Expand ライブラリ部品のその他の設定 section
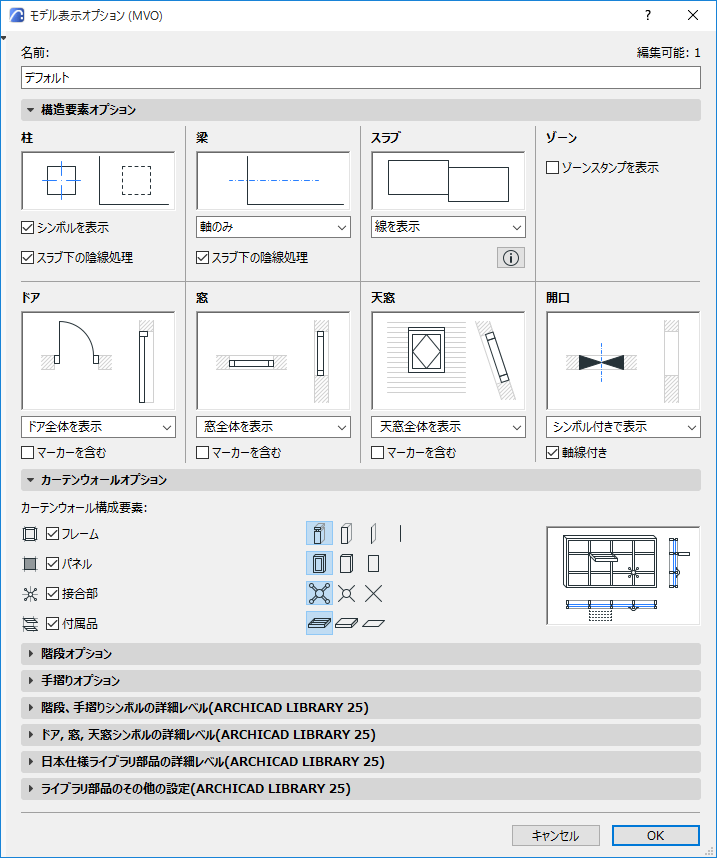This screenshot has width=717, height=858. 361,789
